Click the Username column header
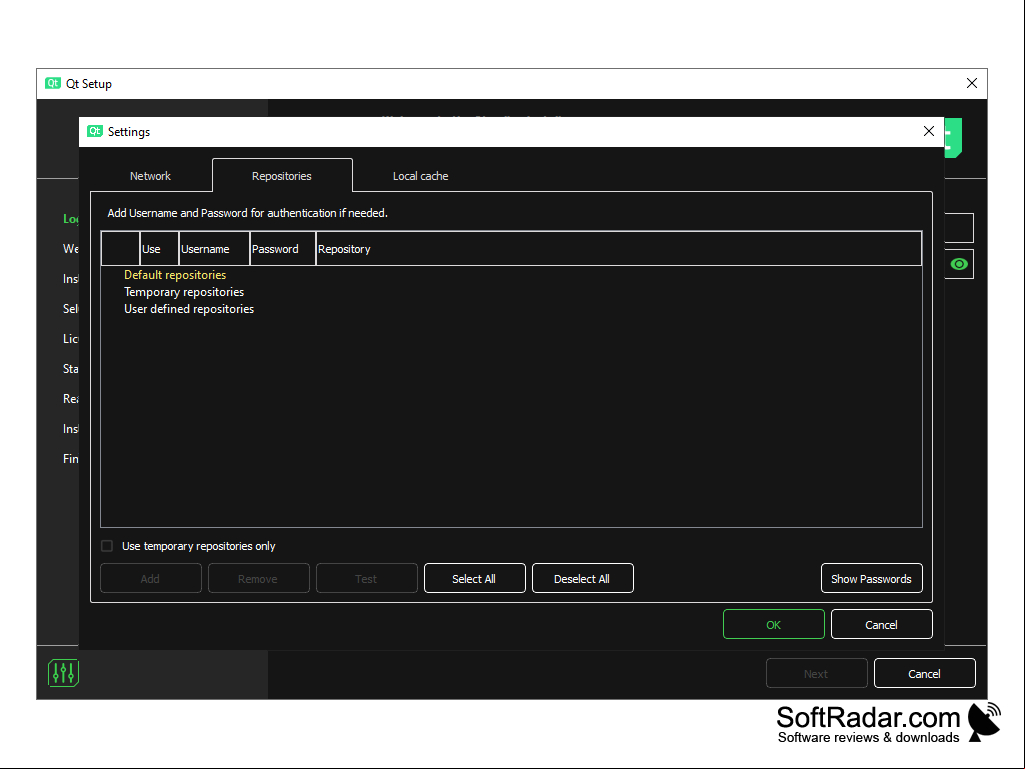Screen dimensions: 1025x769 pos(214,249)
